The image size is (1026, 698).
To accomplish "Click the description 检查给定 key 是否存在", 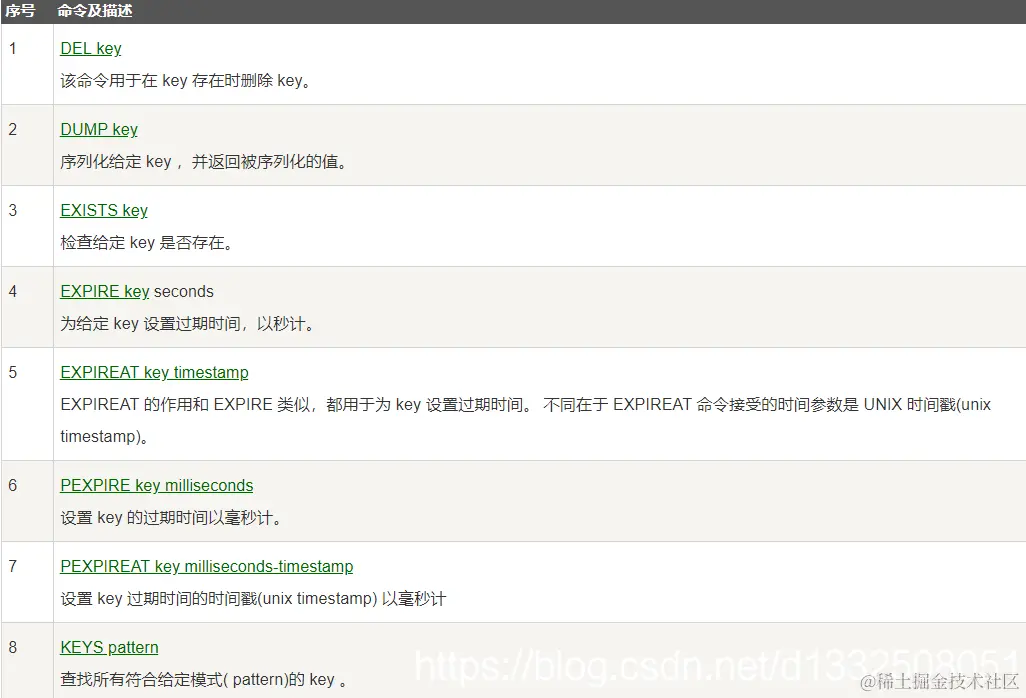I will click(147, 243).
